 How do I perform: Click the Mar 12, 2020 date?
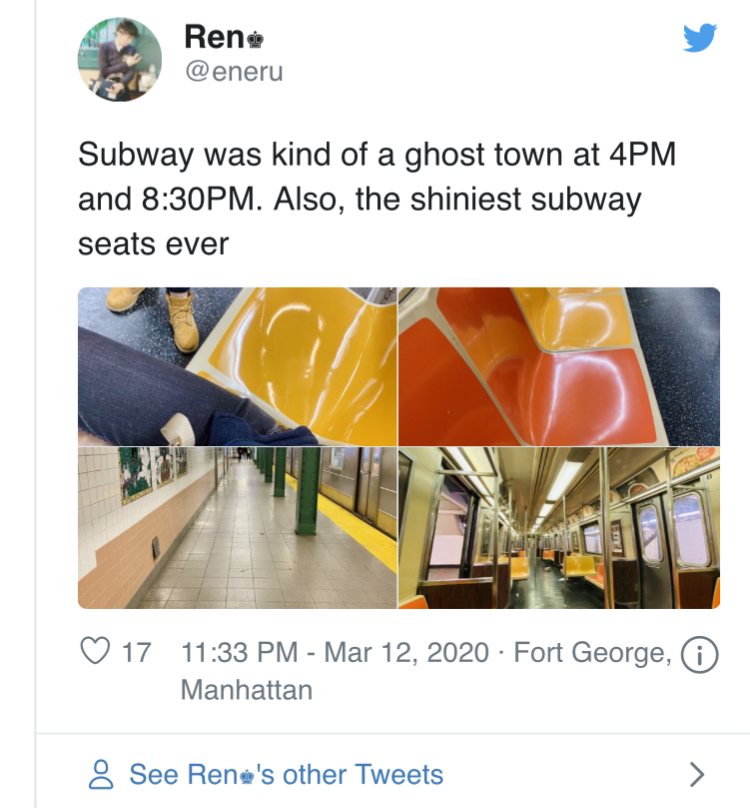(x=406, y=653)
